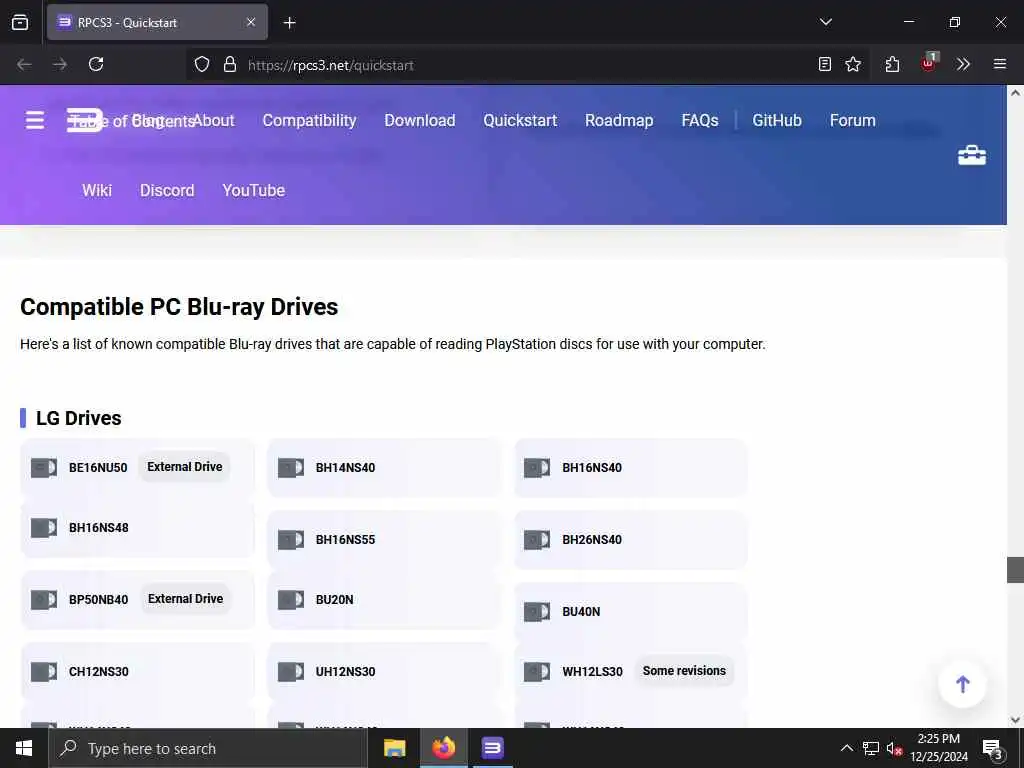The height and width of the screenshot is (768, 1024).
Task: Open the Windows Start menu
Action: coord(24,748)
